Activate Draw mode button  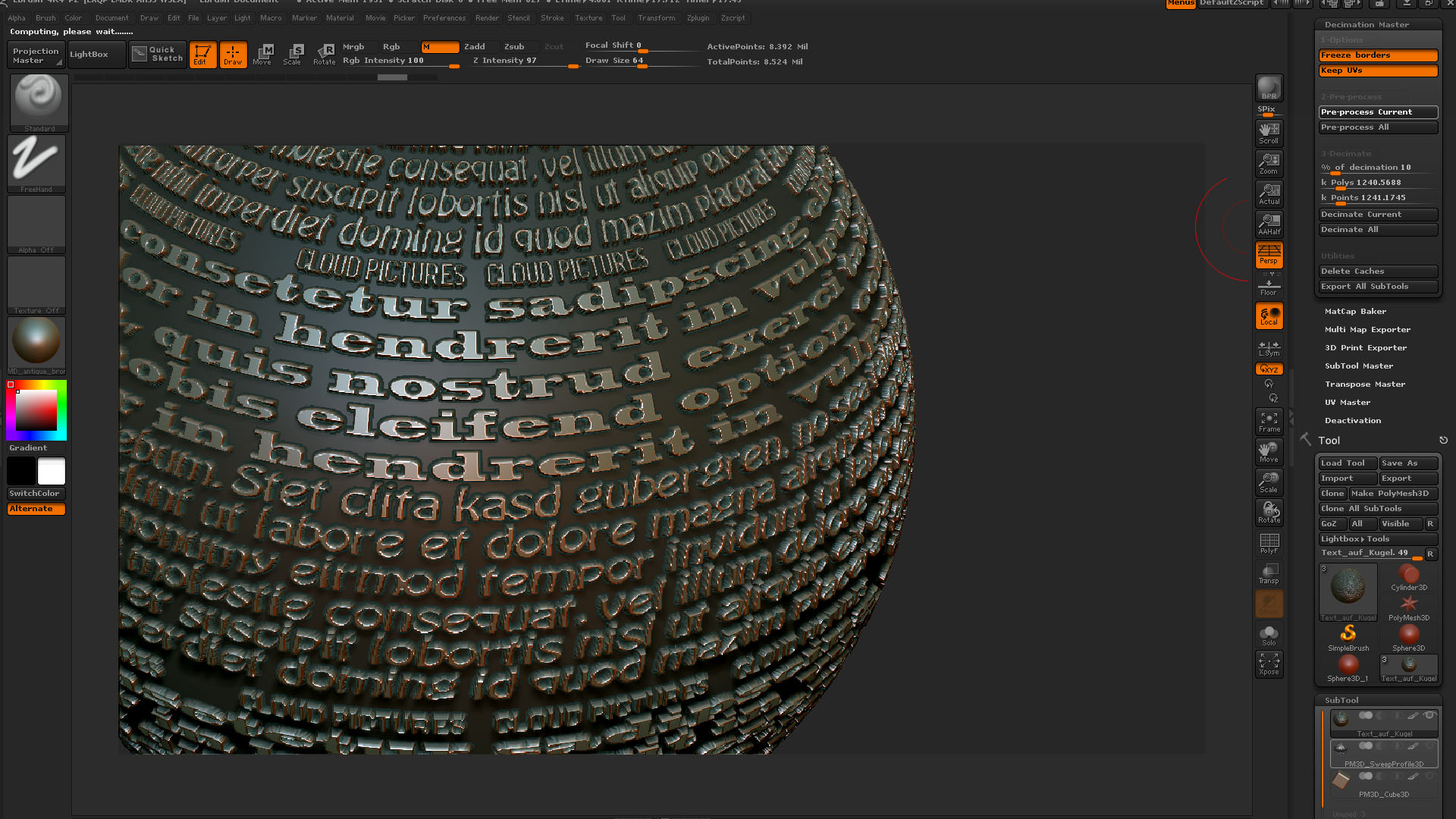coord(233,55)
